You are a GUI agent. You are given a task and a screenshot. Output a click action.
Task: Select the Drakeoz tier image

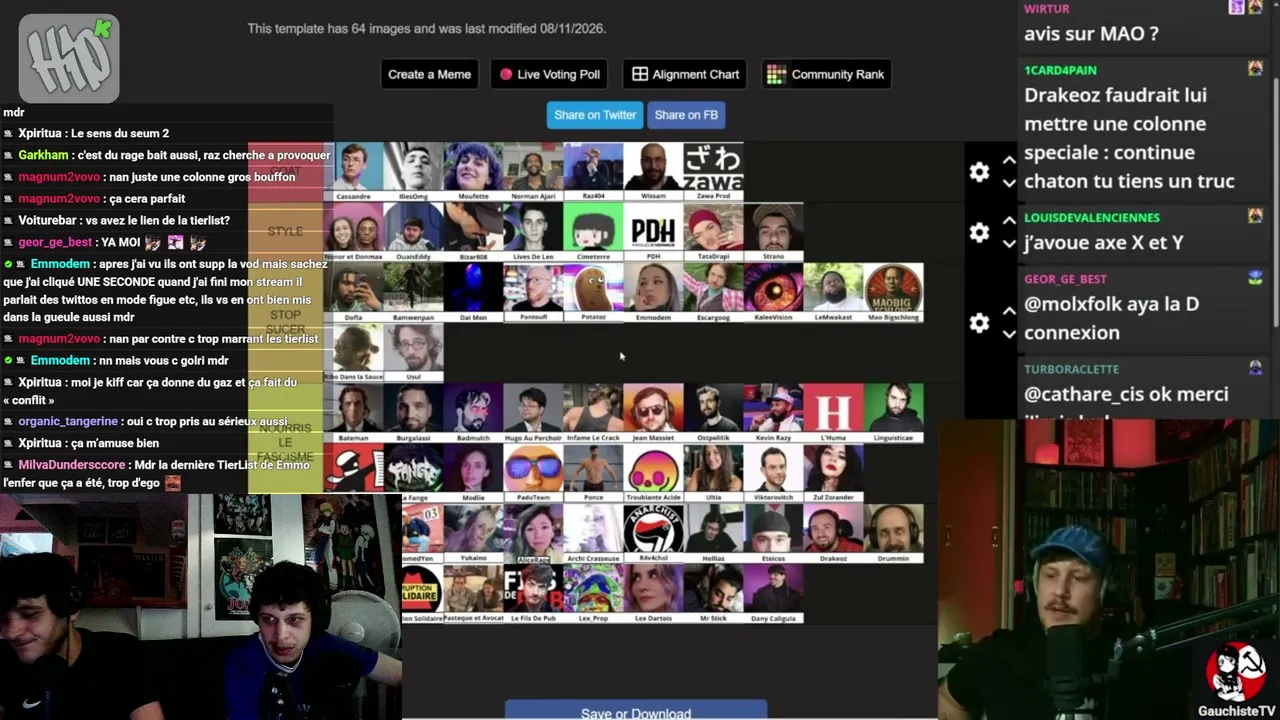[x=833, y=532]
